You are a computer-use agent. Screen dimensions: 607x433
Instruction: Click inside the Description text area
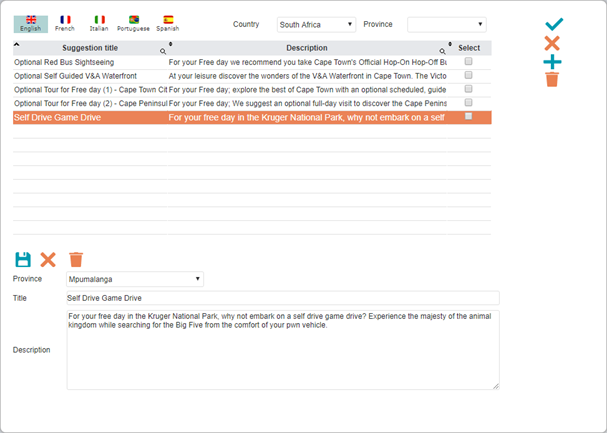(283, 350)
